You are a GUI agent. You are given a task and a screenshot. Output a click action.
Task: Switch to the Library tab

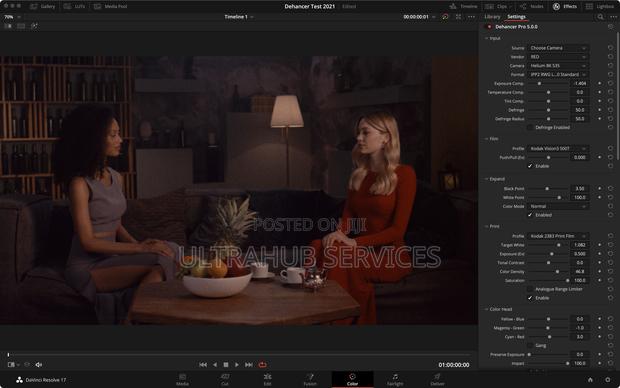(x=492, y=17)
